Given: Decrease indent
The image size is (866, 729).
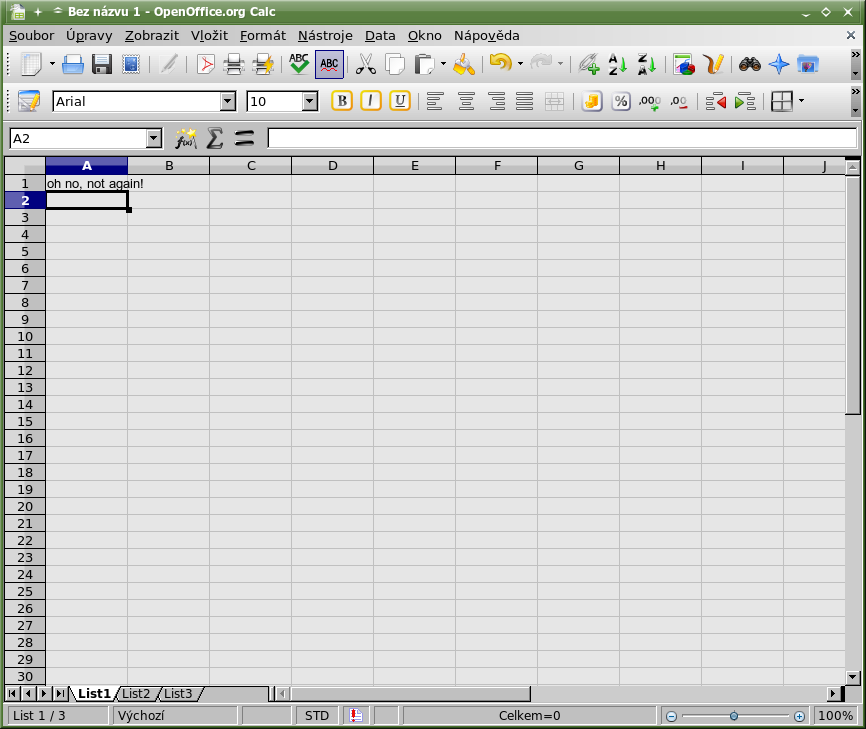Looking at the screenshot, I should (716, 102).
